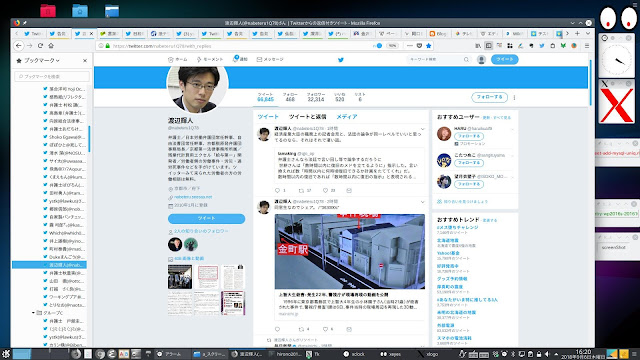Close the bookmarks sidebar
Screen dimensions: 640x360
pyautogui.click(x=85, y=60)
